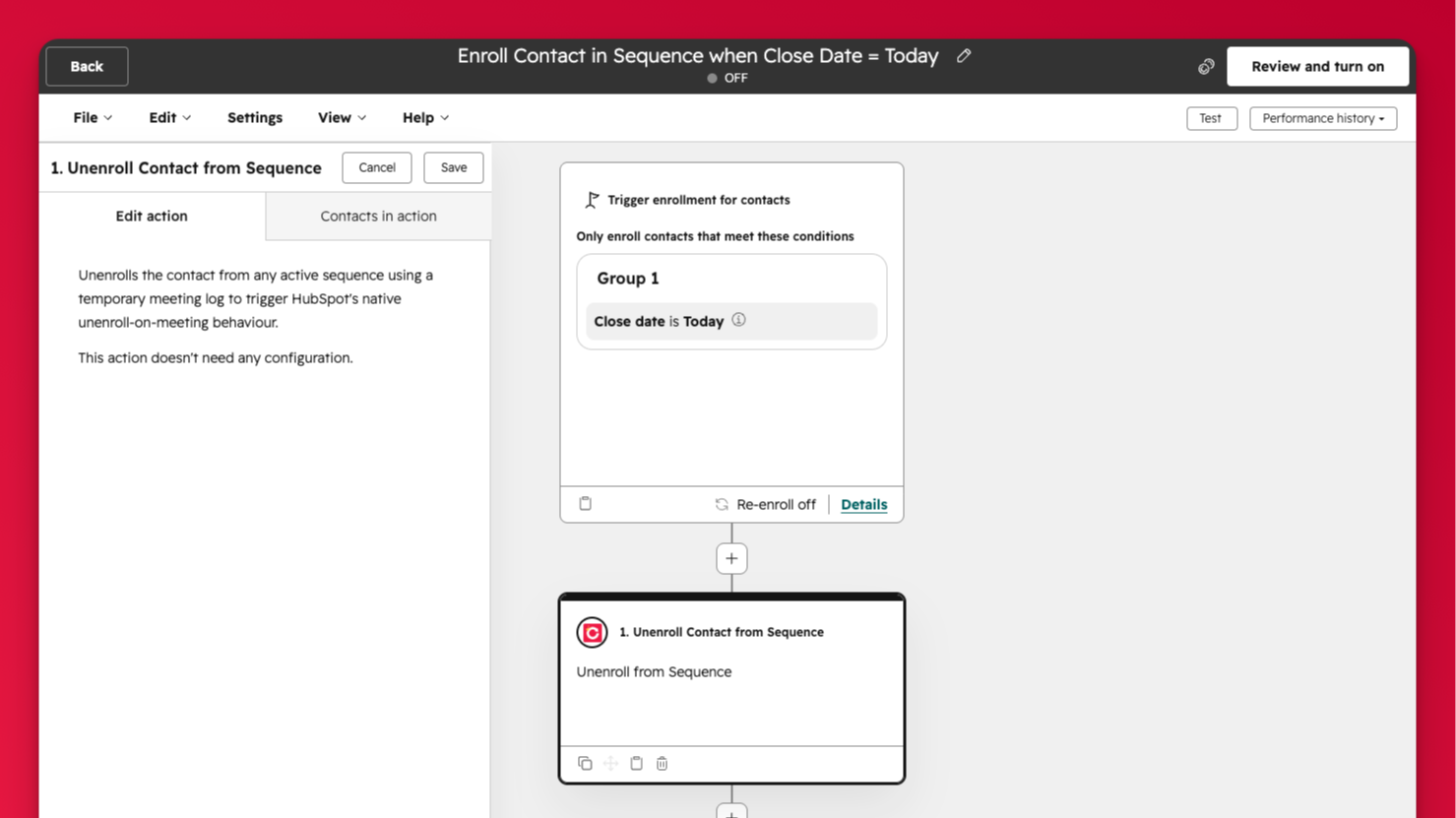Open the View menu

pyautogui.click(x=342, y=117)
